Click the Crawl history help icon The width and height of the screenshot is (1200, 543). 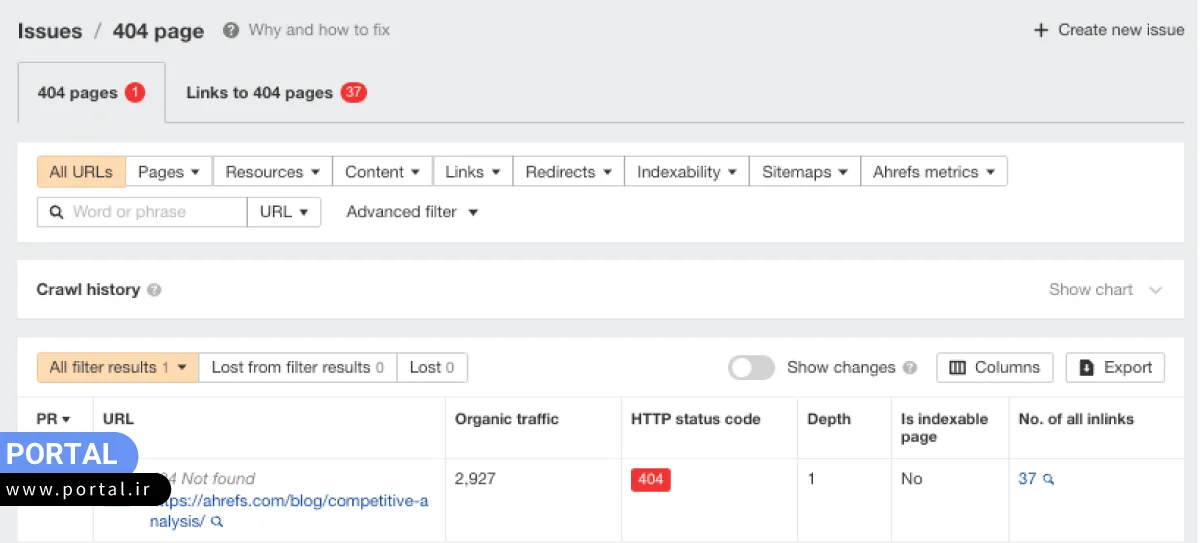pos(154,290)
